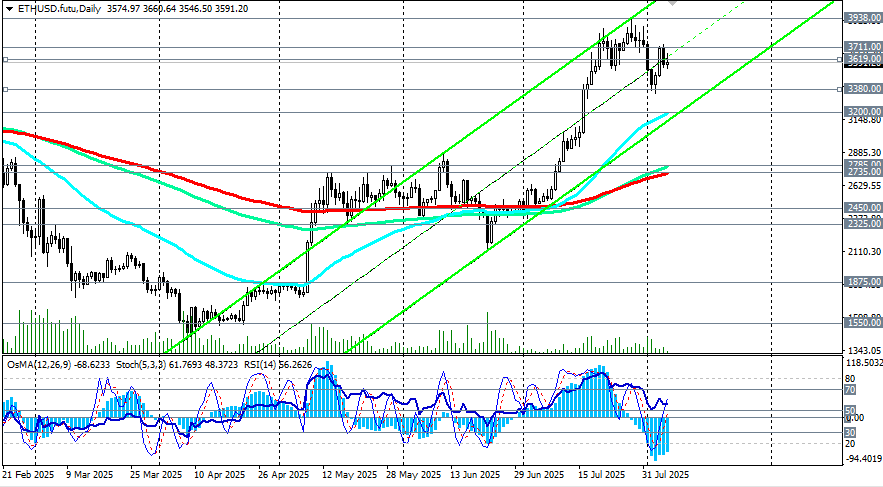Click the 1875.00 support level label
Viewport: 883px width, 487px height.
(x=864, y=282)
